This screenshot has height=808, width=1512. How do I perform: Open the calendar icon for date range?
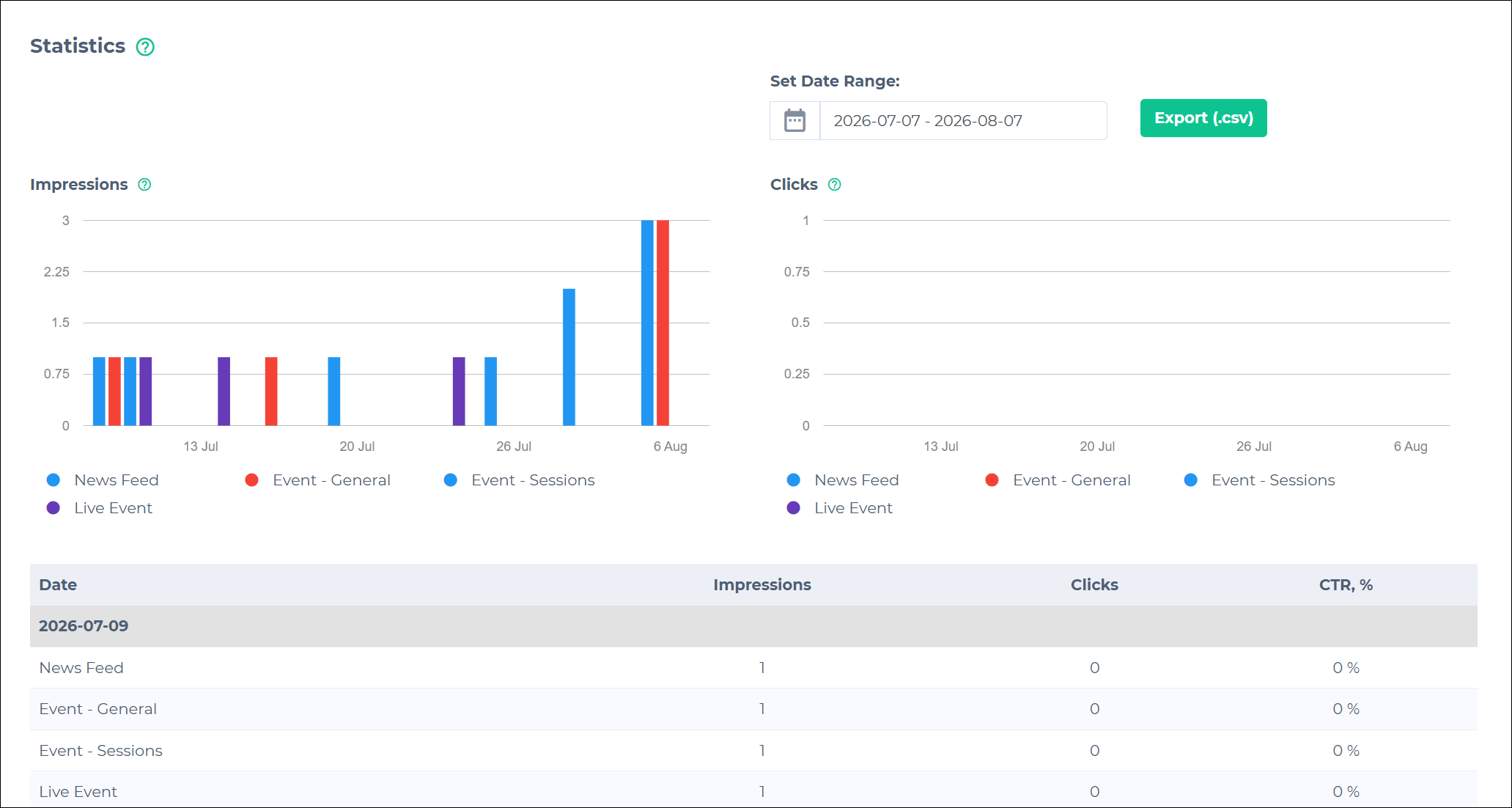click(x=794, y=120)
